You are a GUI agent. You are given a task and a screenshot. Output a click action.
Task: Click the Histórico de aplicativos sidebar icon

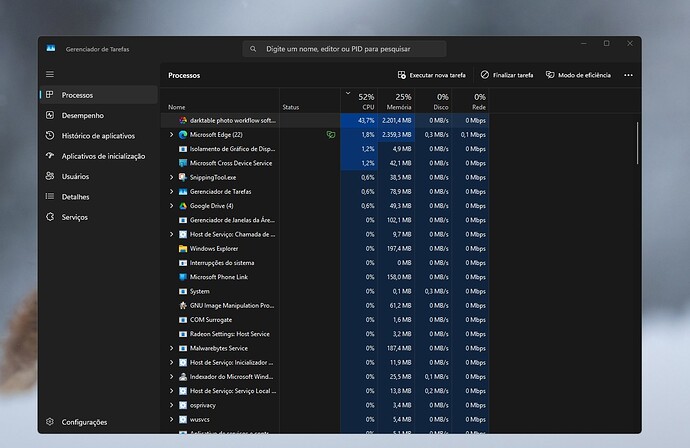click(51, 135)
